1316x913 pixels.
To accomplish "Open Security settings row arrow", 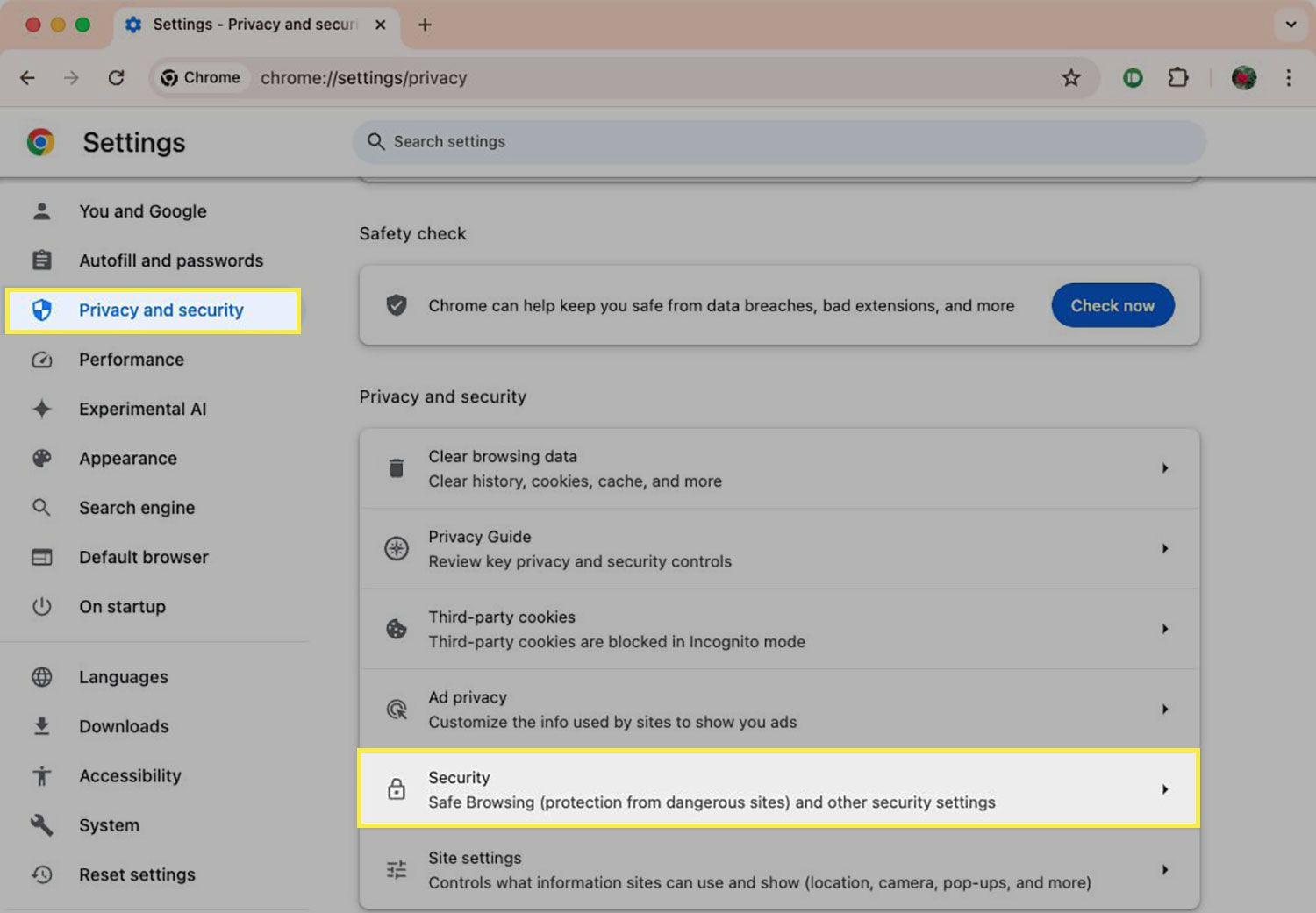I will [x=1164, y=789].
